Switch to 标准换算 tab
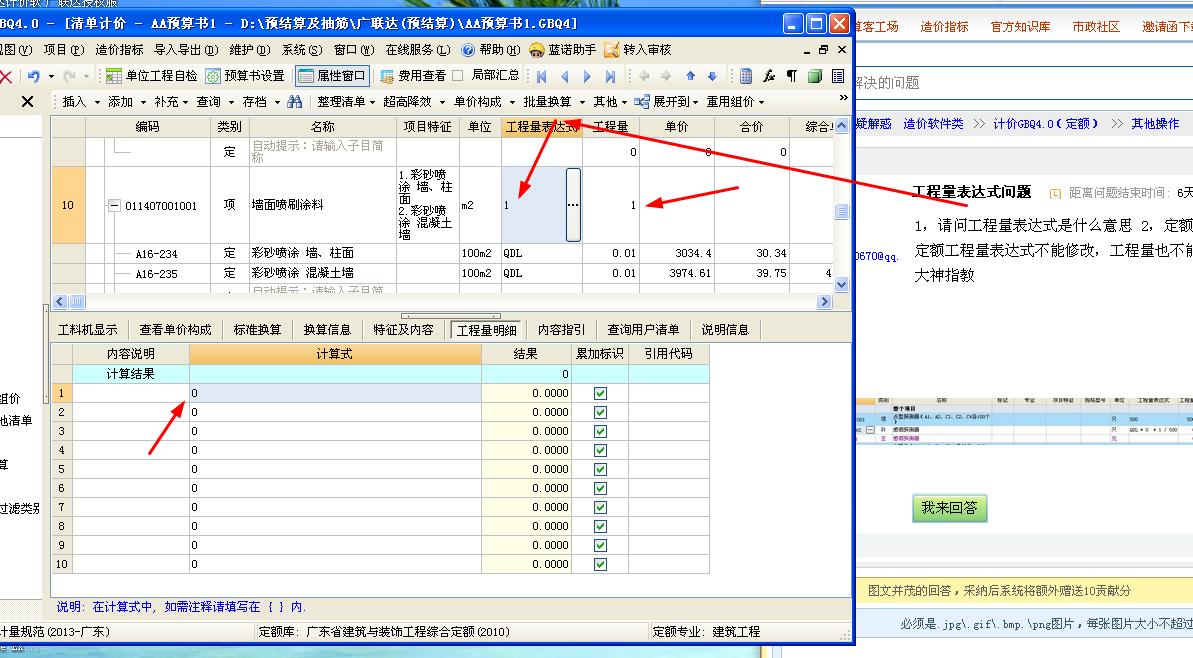 coord(257,329)
